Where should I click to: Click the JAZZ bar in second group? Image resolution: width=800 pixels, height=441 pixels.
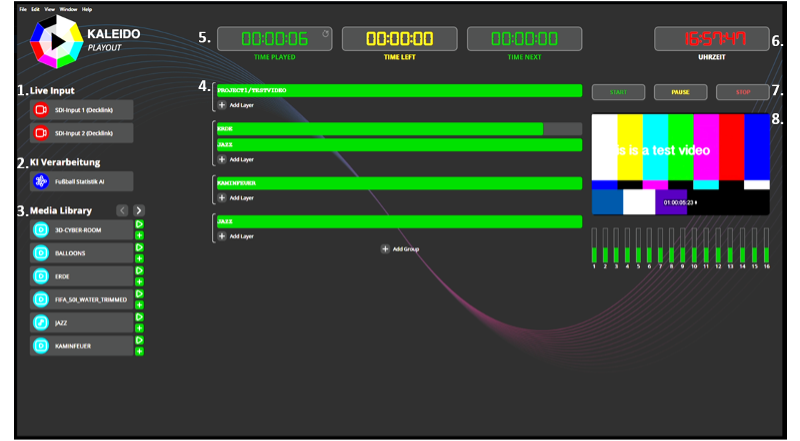tap(399, 145)
